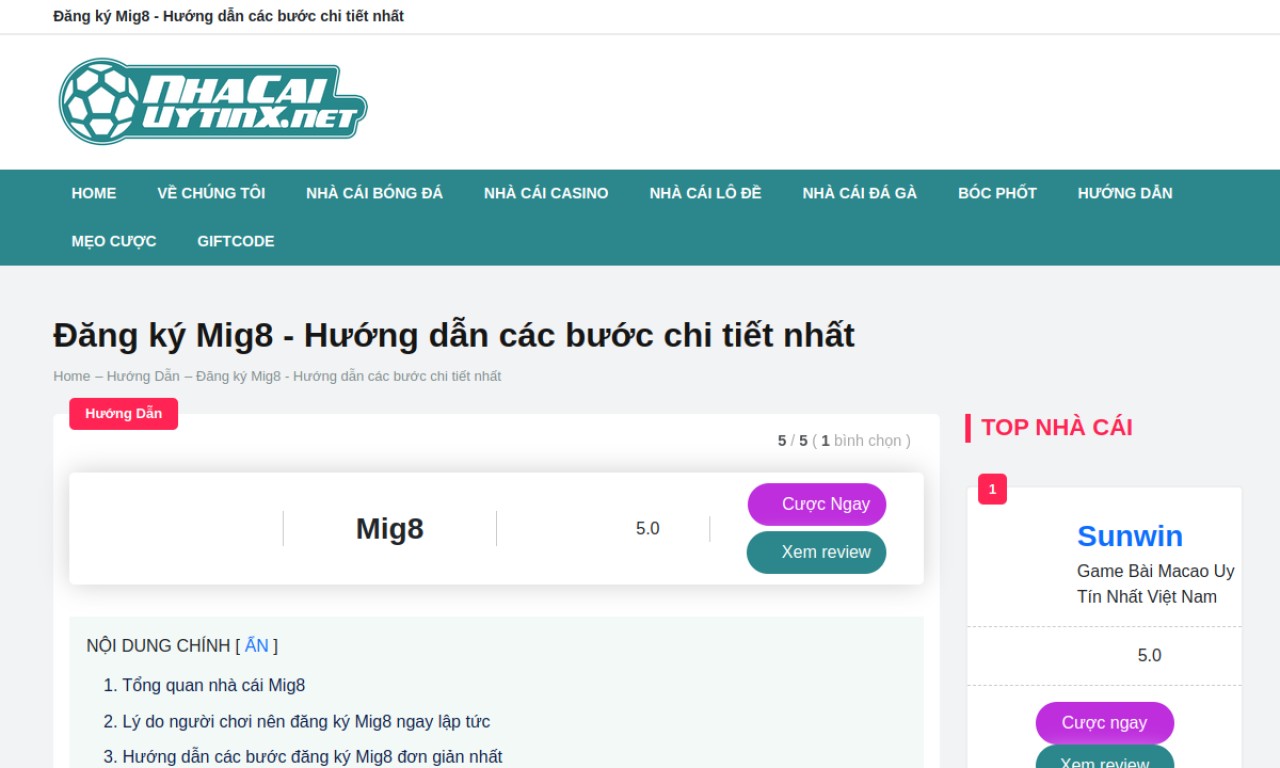Click the Xem review button for Mig8
The height and width of the screenshot is (768, 1280).
click(817, 552)
